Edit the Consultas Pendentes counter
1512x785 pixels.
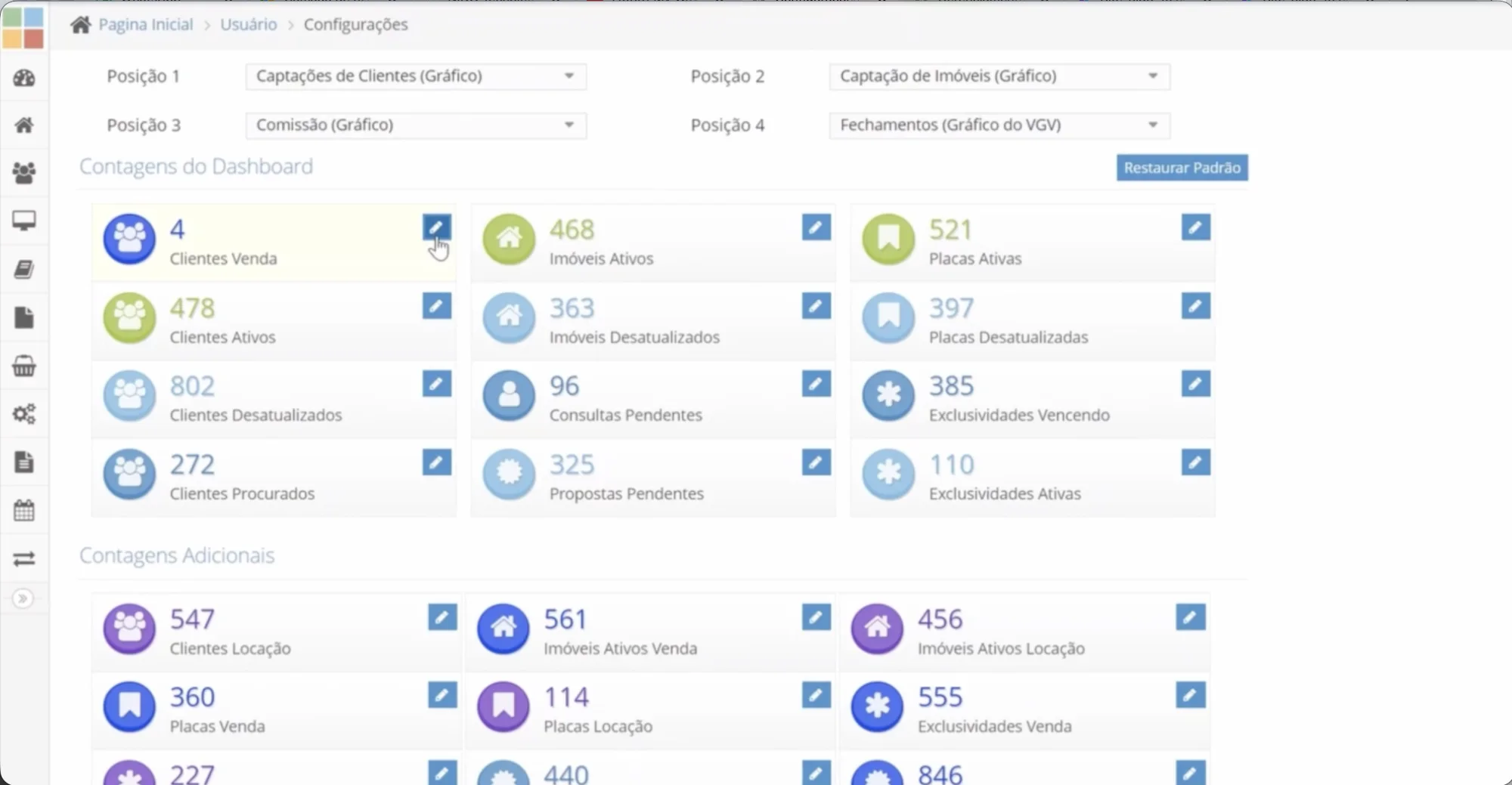tap(816, 384)
